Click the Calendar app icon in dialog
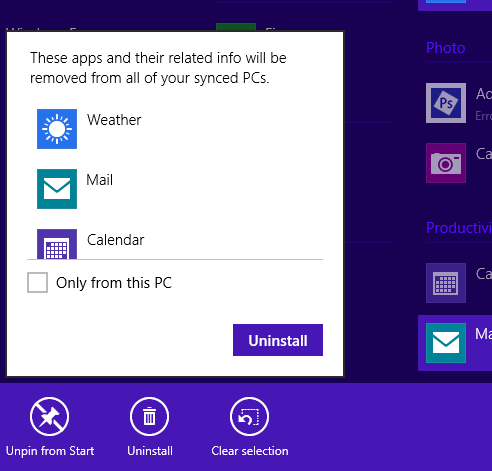492x471 pixels. click(x=57, y=244)
